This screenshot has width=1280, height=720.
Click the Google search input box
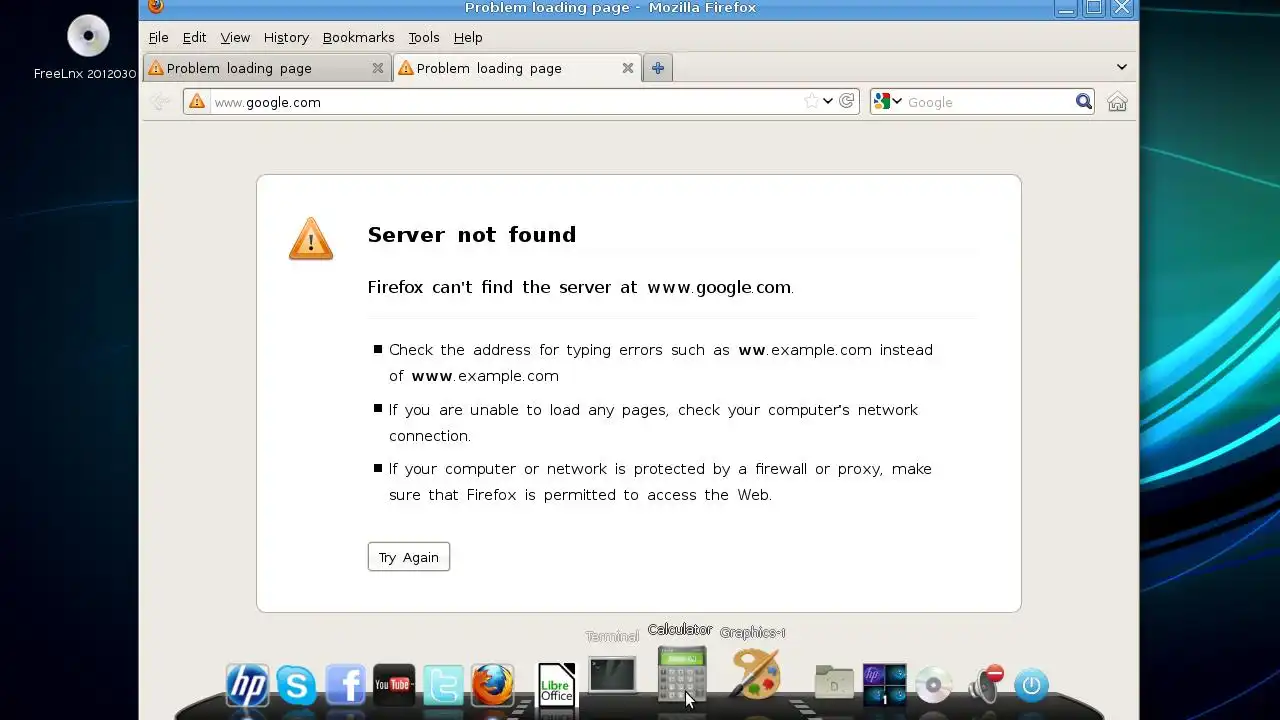(988, 102)
